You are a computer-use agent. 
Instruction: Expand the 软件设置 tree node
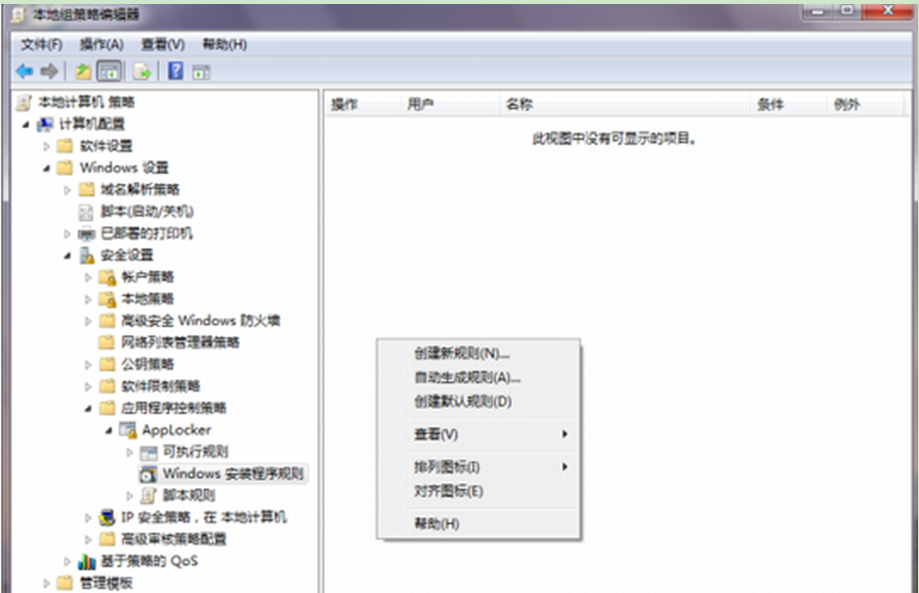pos(46,146)
